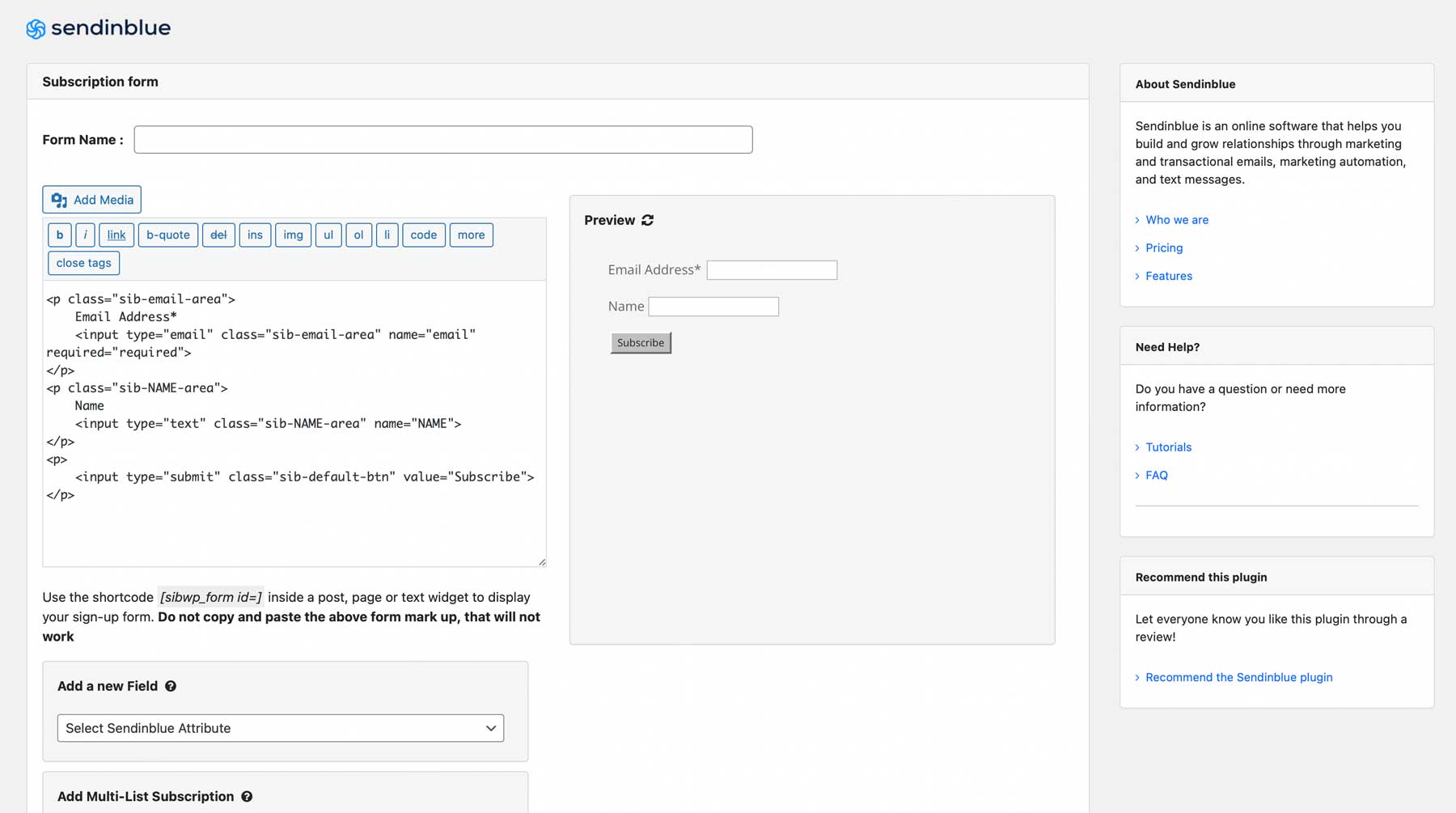Refresh the form Preview

click(x=646, y=219)
